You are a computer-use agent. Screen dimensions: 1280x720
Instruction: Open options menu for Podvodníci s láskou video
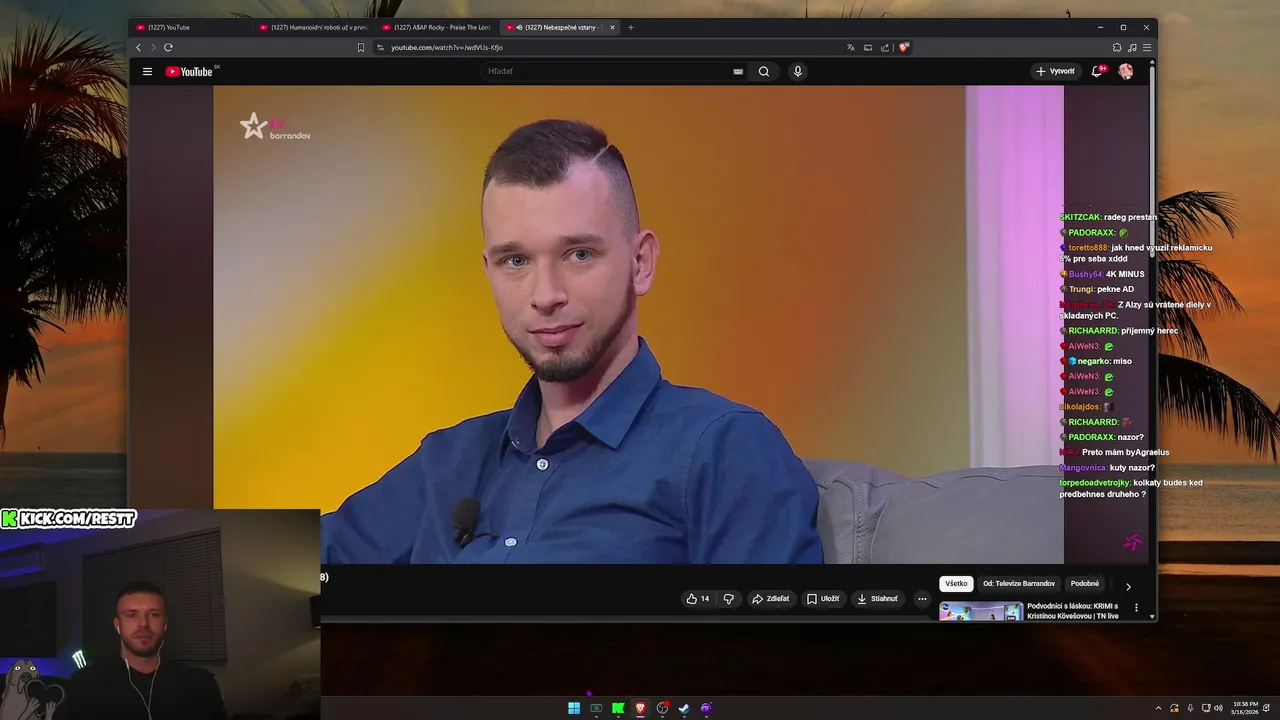tap(1136, 607)
